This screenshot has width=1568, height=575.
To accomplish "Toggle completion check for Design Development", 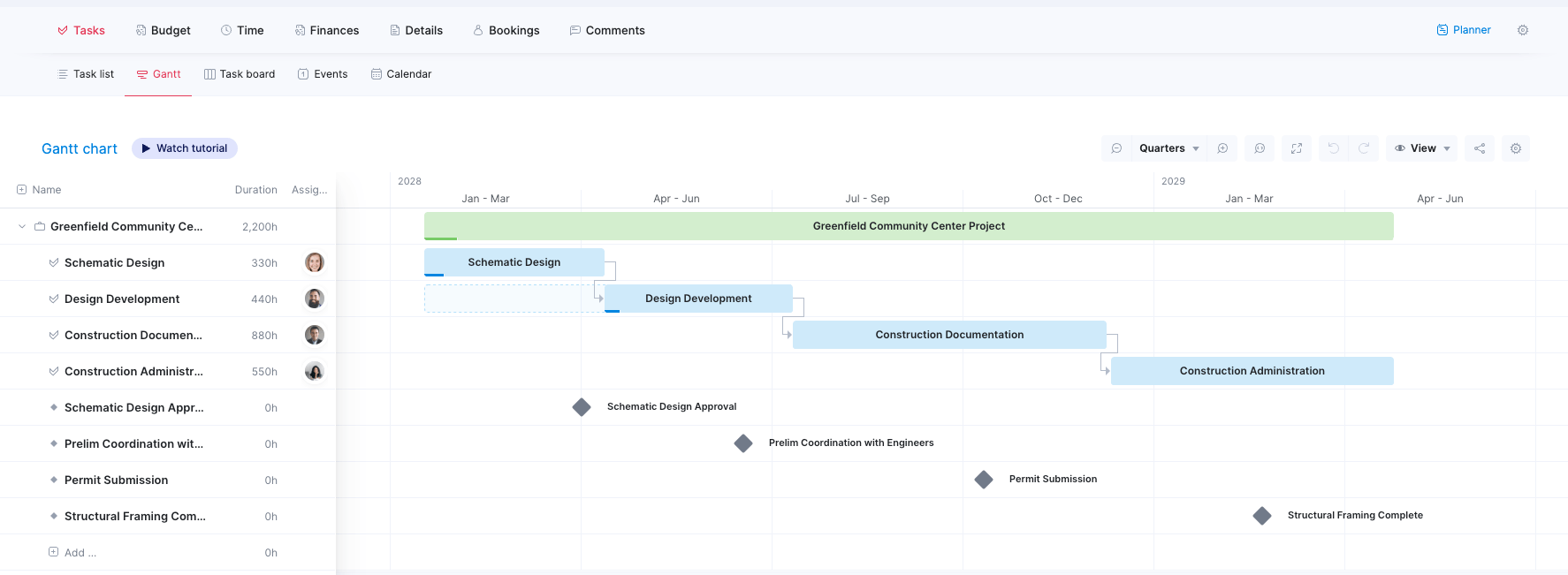I will coord(54,299).
